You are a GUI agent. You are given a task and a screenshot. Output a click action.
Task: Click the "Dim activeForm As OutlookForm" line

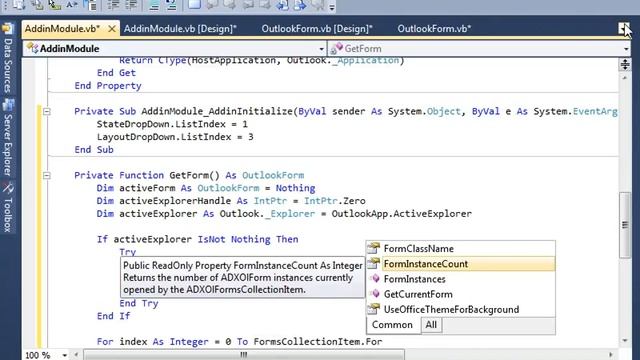pyautogui.click(x=206, y=188)
